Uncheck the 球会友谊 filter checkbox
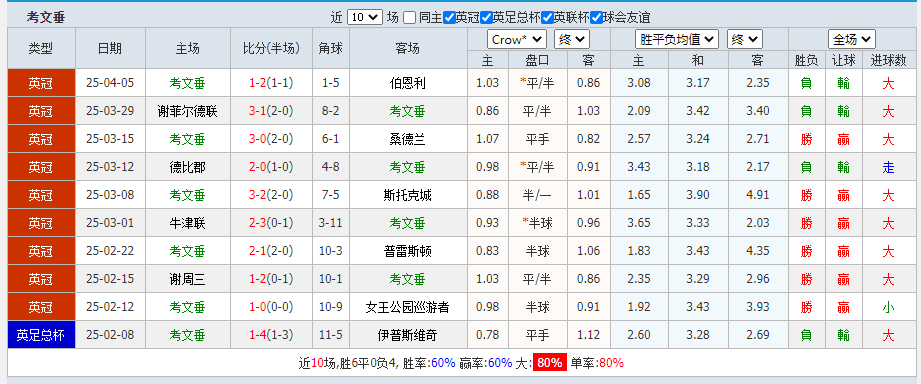Viewport: 921px width, 384px height. (x=596, y=18)
